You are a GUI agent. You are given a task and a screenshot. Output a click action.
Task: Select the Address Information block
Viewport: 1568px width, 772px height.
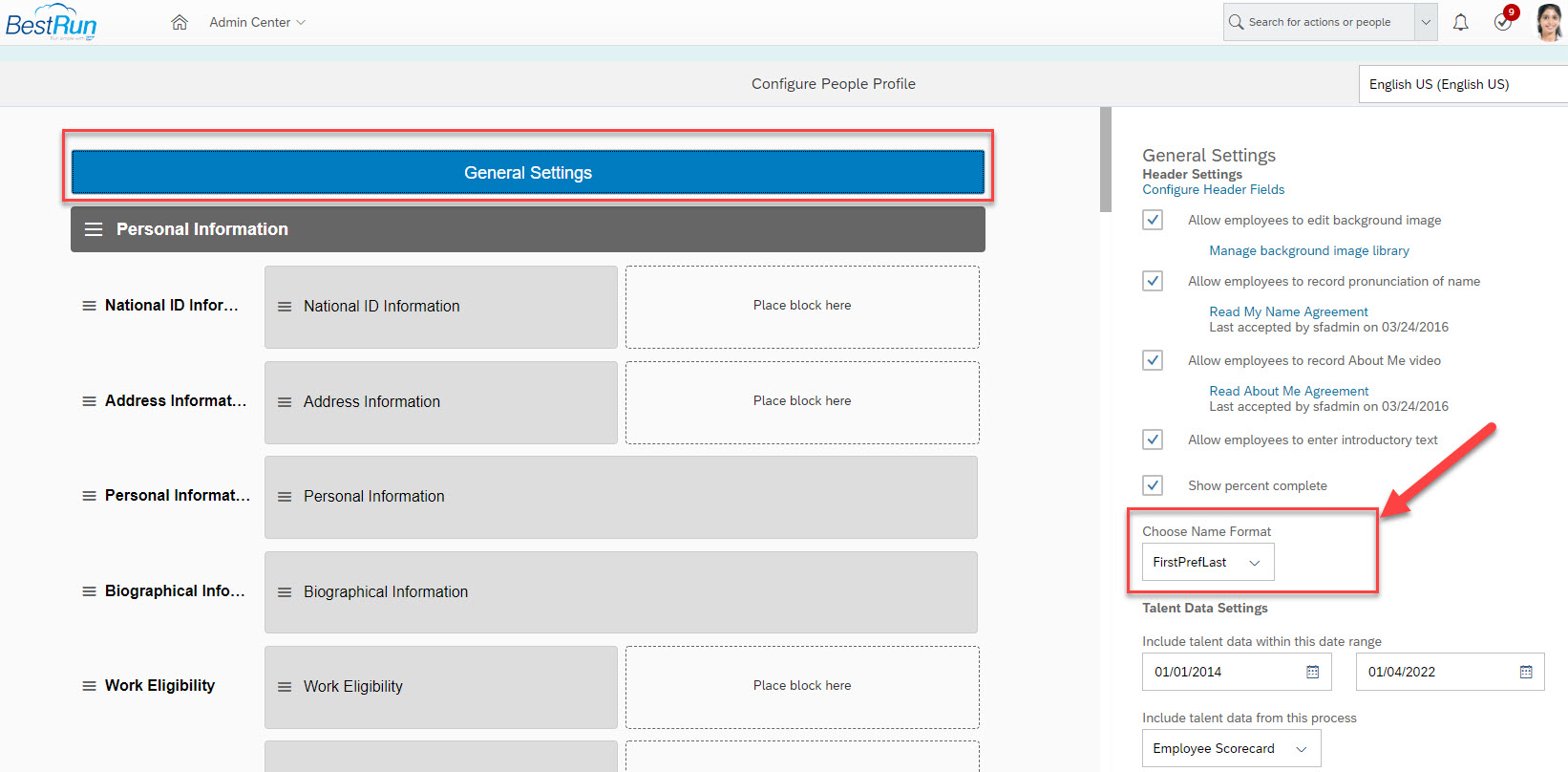point(441,402)
